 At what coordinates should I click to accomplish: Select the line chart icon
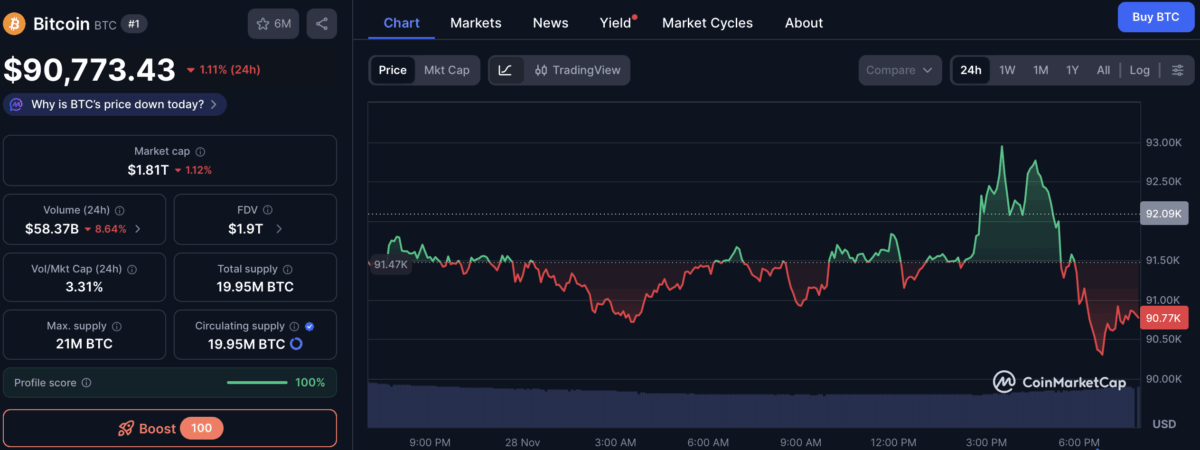pyautogui.click(x=506, y=70)
